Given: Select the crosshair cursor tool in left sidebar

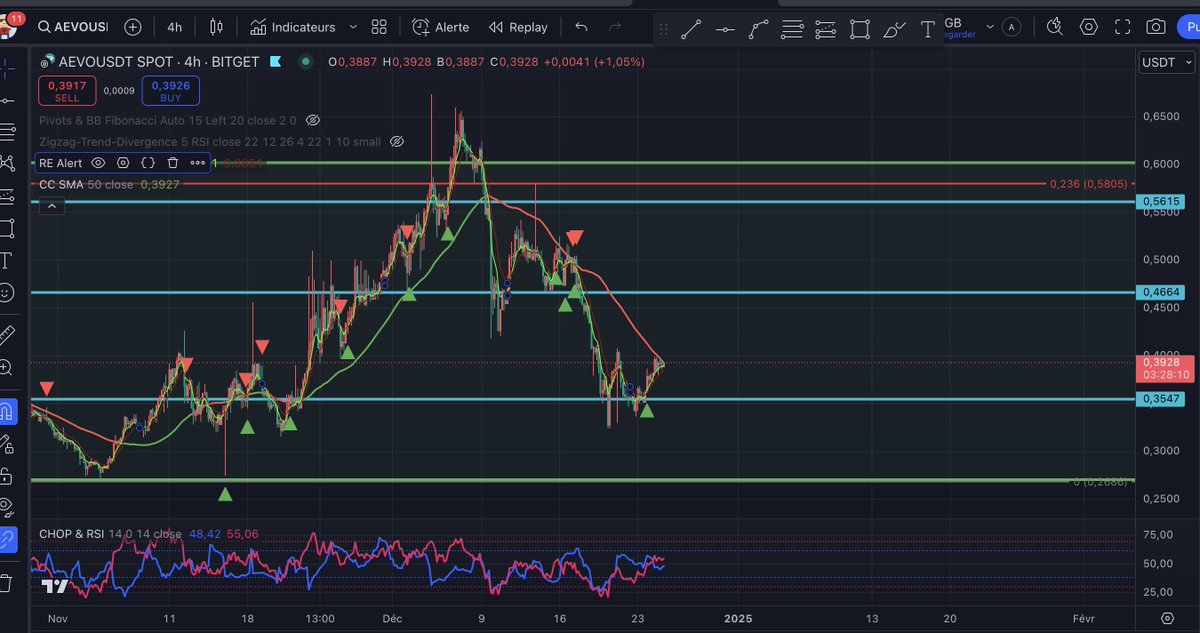Looking at the screenshot, I should pyautogui.click(x=8, y=68).
